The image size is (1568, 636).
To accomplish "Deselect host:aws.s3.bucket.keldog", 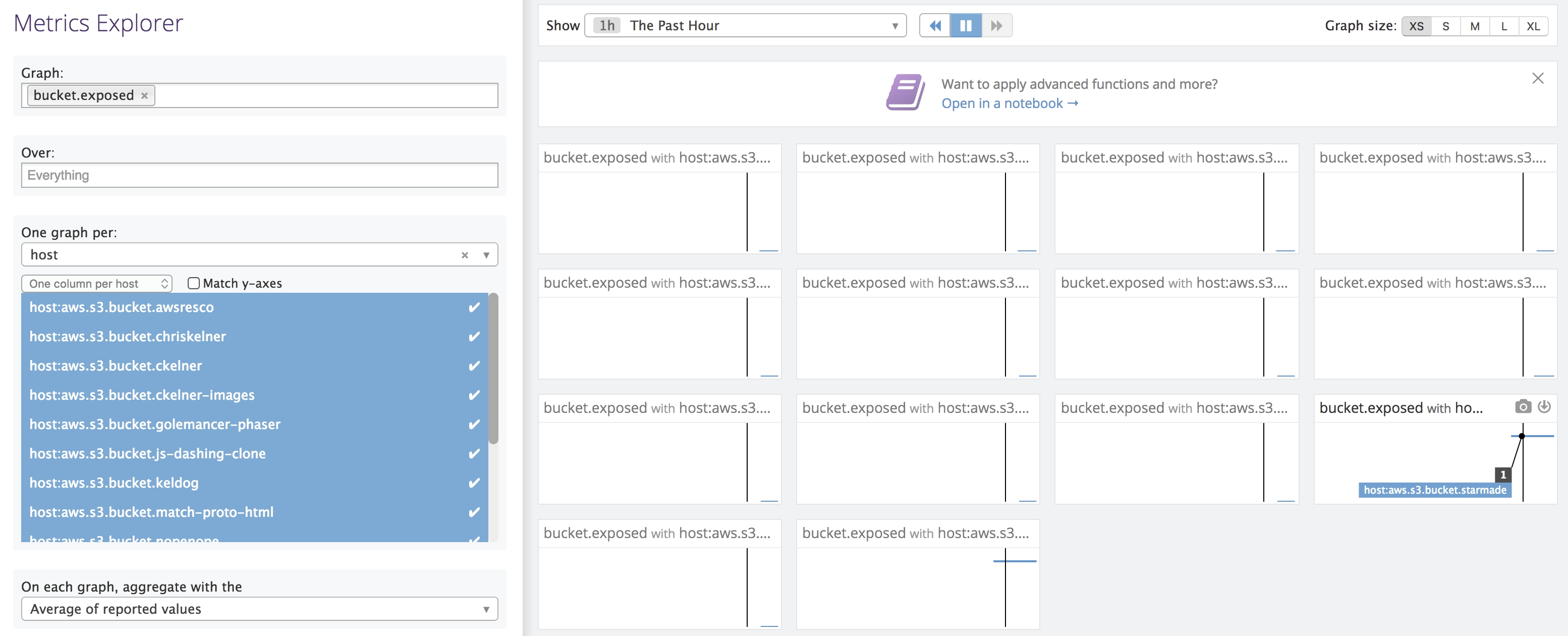I will coord(254,483).
